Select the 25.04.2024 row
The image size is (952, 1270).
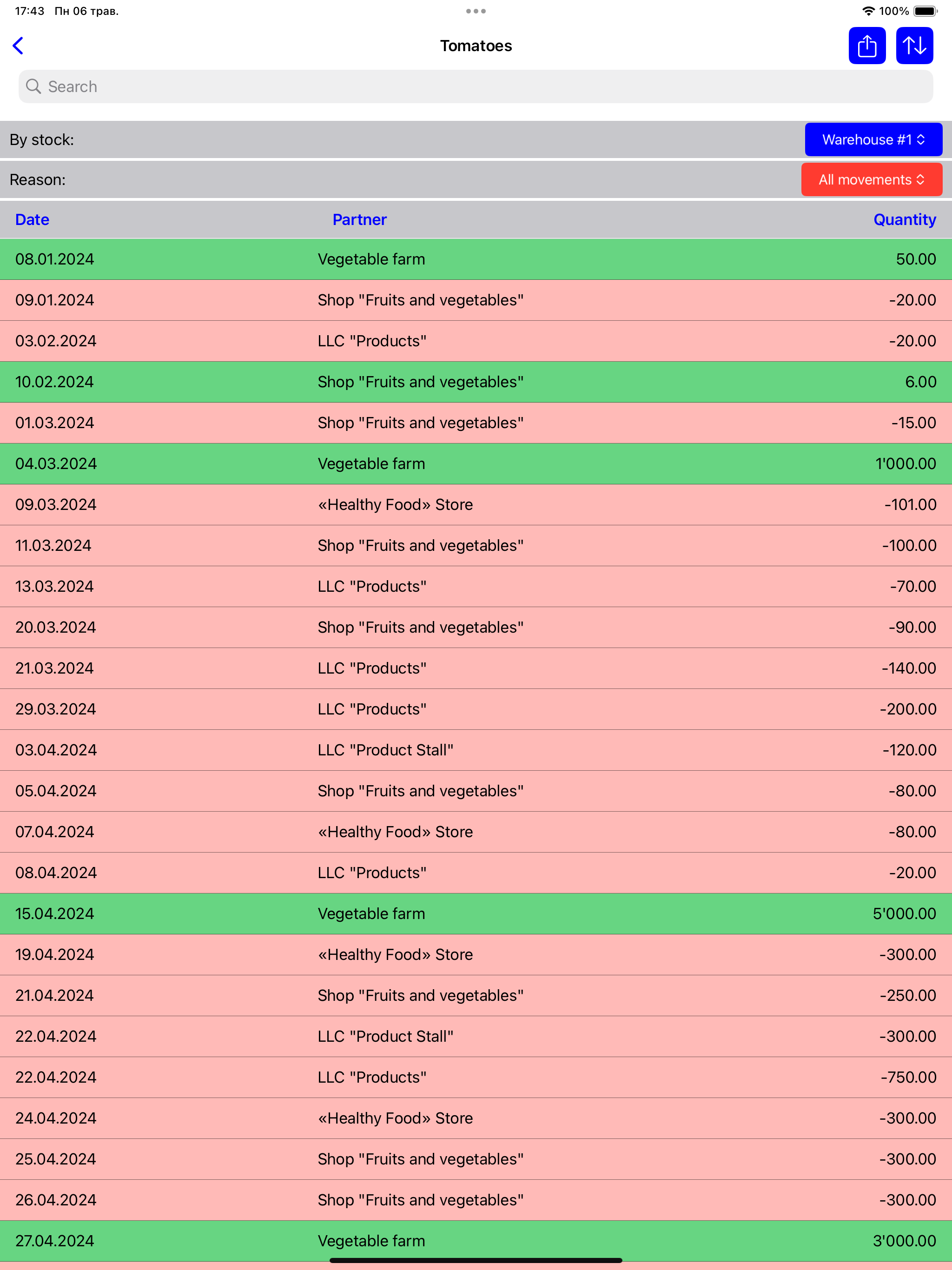point(476,1159)
